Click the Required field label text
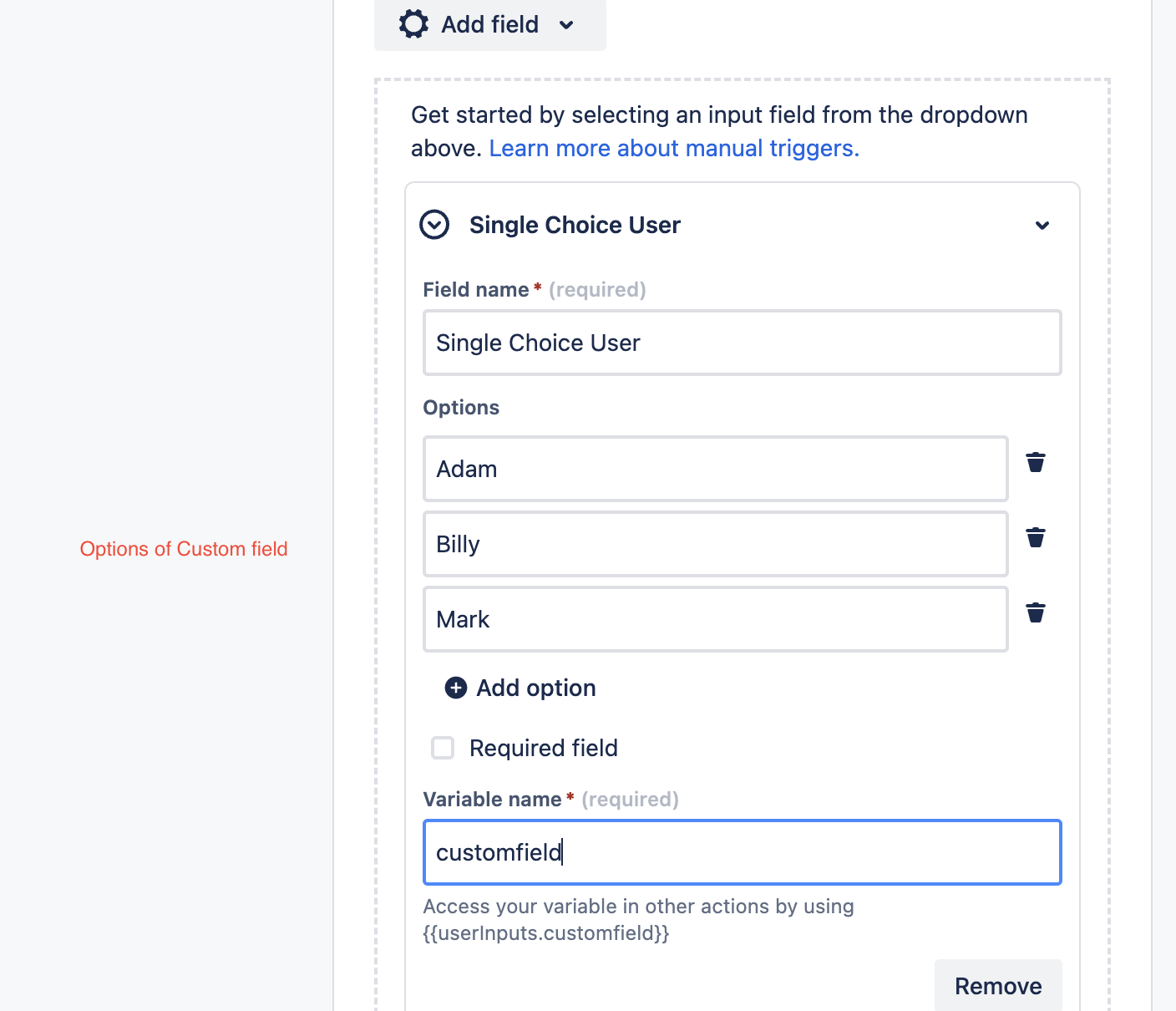The width and height of the screenshot is (1176, 1011). click(x=543, y=748)
